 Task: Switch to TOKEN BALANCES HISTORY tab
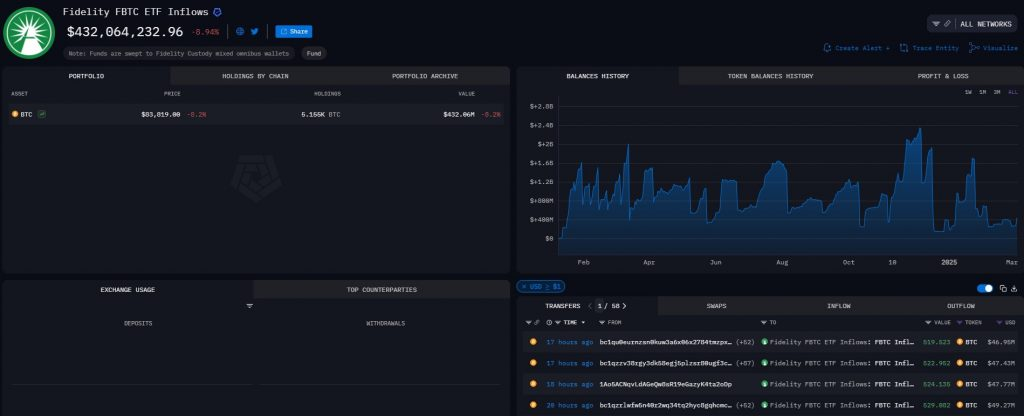[771, 76]
